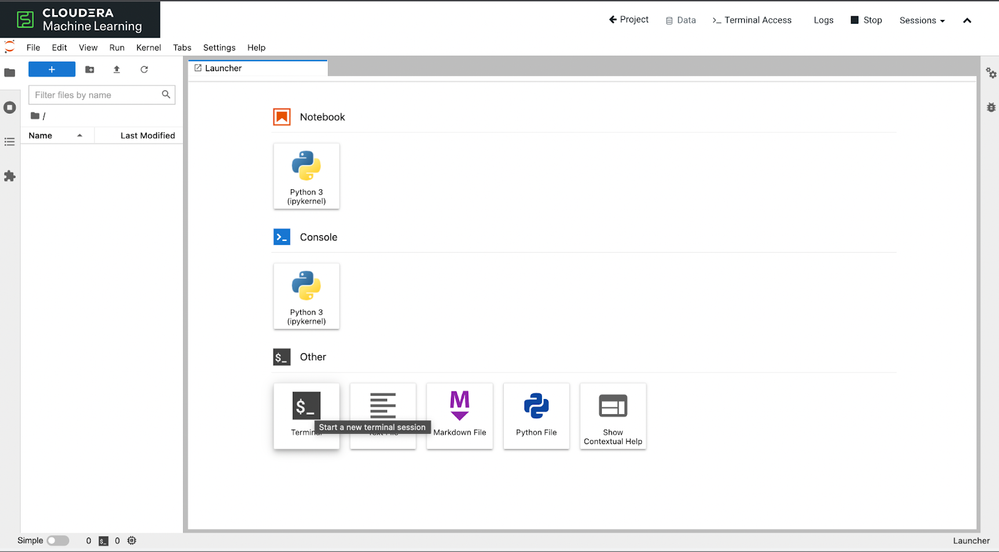
Task: Open the Settings menu
Action: pos(219,48)
